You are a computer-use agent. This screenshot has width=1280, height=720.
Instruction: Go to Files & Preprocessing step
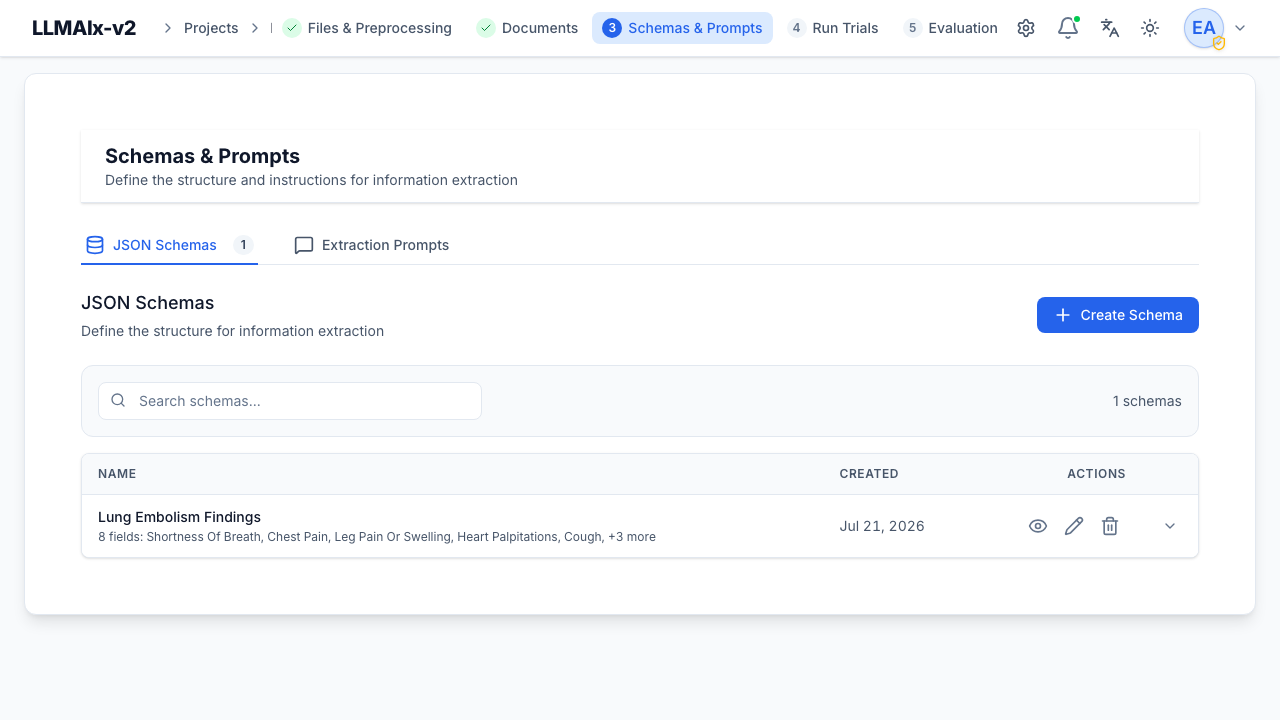367,28
